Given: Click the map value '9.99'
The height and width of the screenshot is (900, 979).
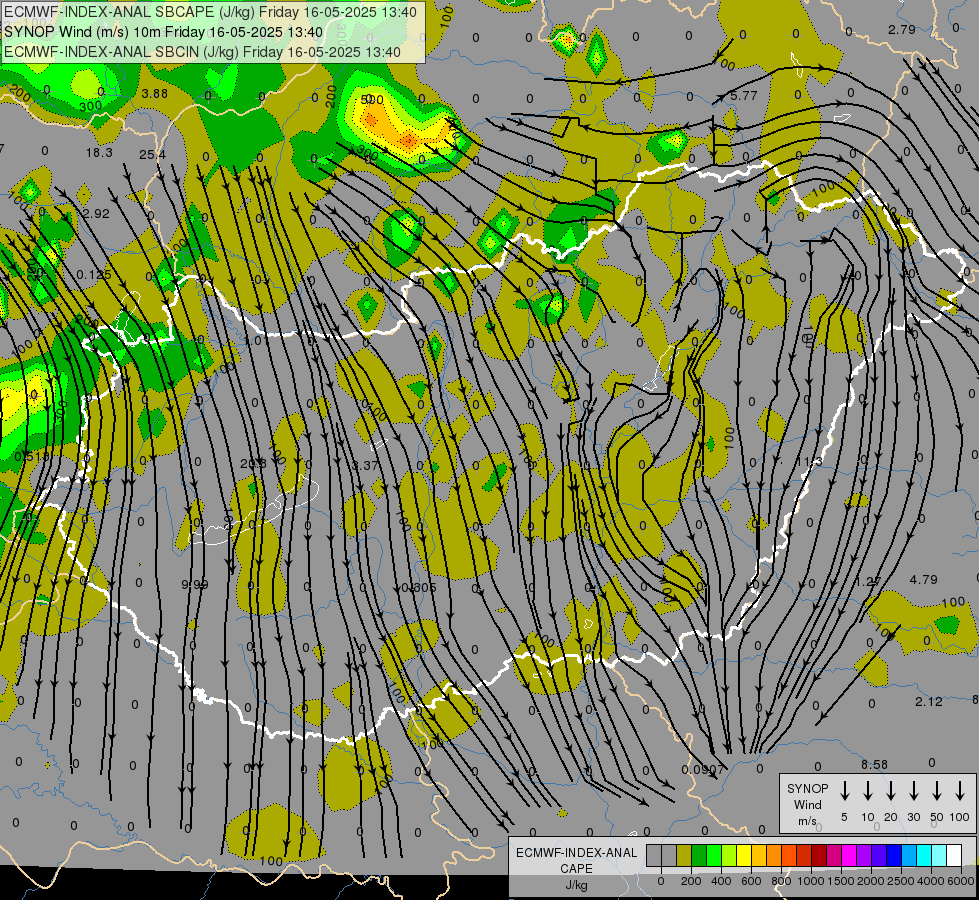Looking at the screenshot, I should 195,585.
